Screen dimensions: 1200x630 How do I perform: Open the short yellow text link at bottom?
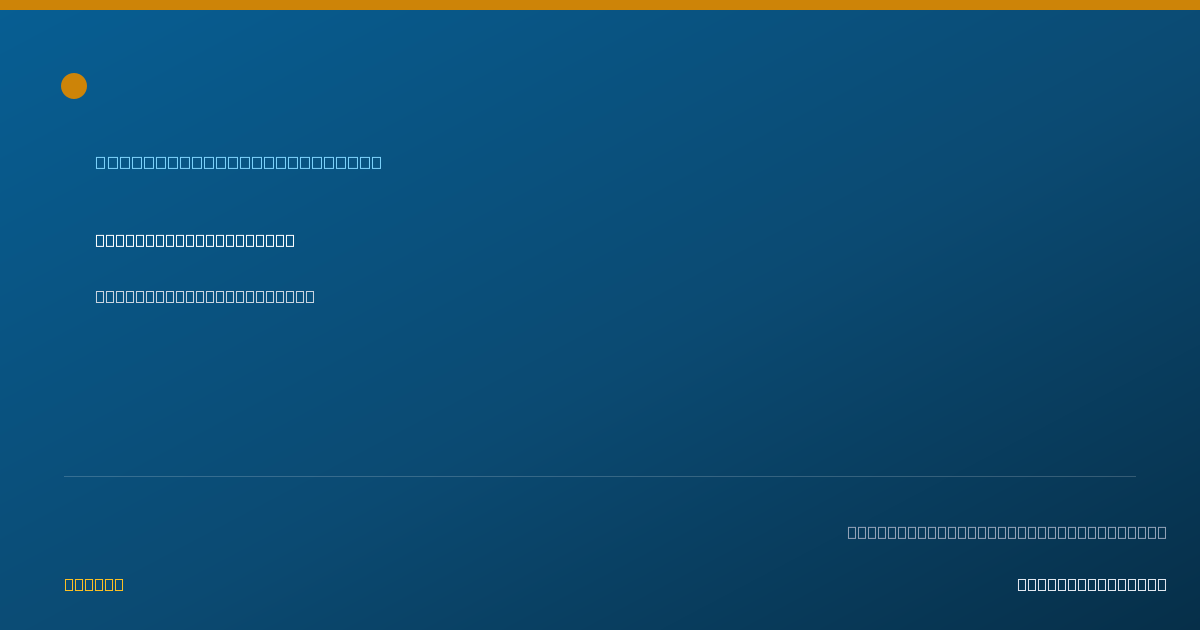click(x=94, y=584)
